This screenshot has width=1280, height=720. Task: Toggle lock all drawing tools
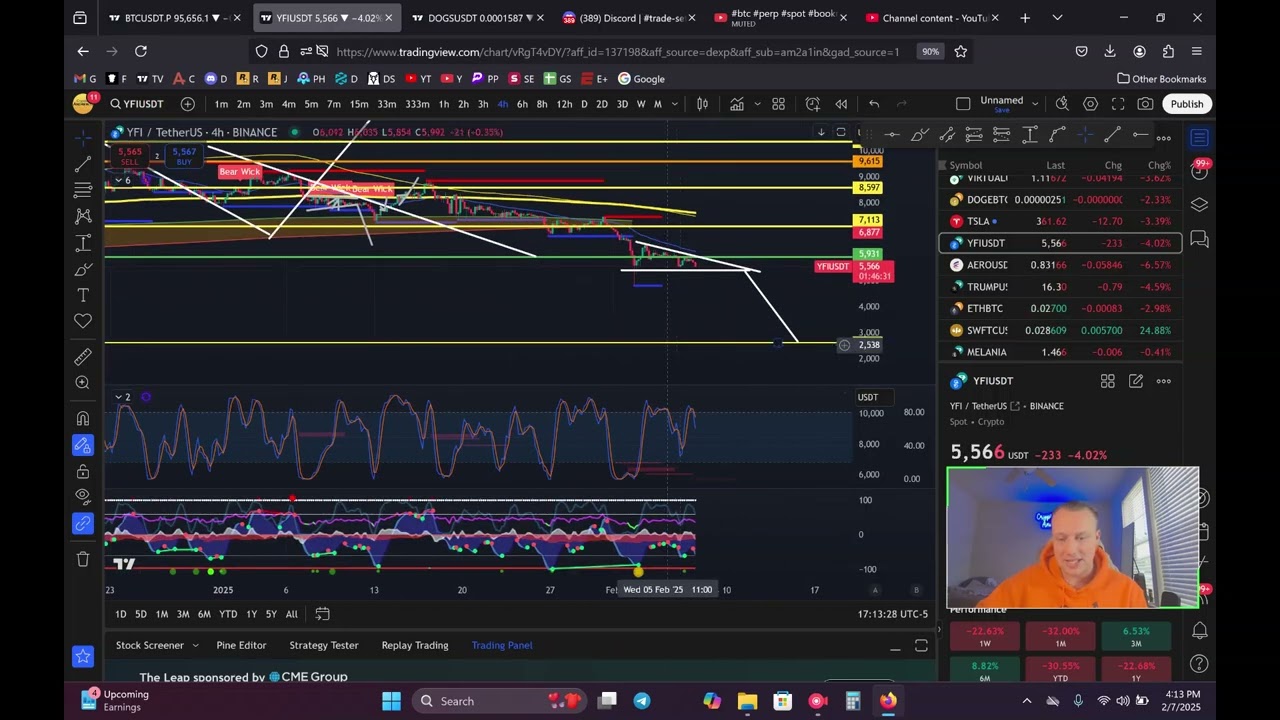pyautogui.click(x=83, y=471)
